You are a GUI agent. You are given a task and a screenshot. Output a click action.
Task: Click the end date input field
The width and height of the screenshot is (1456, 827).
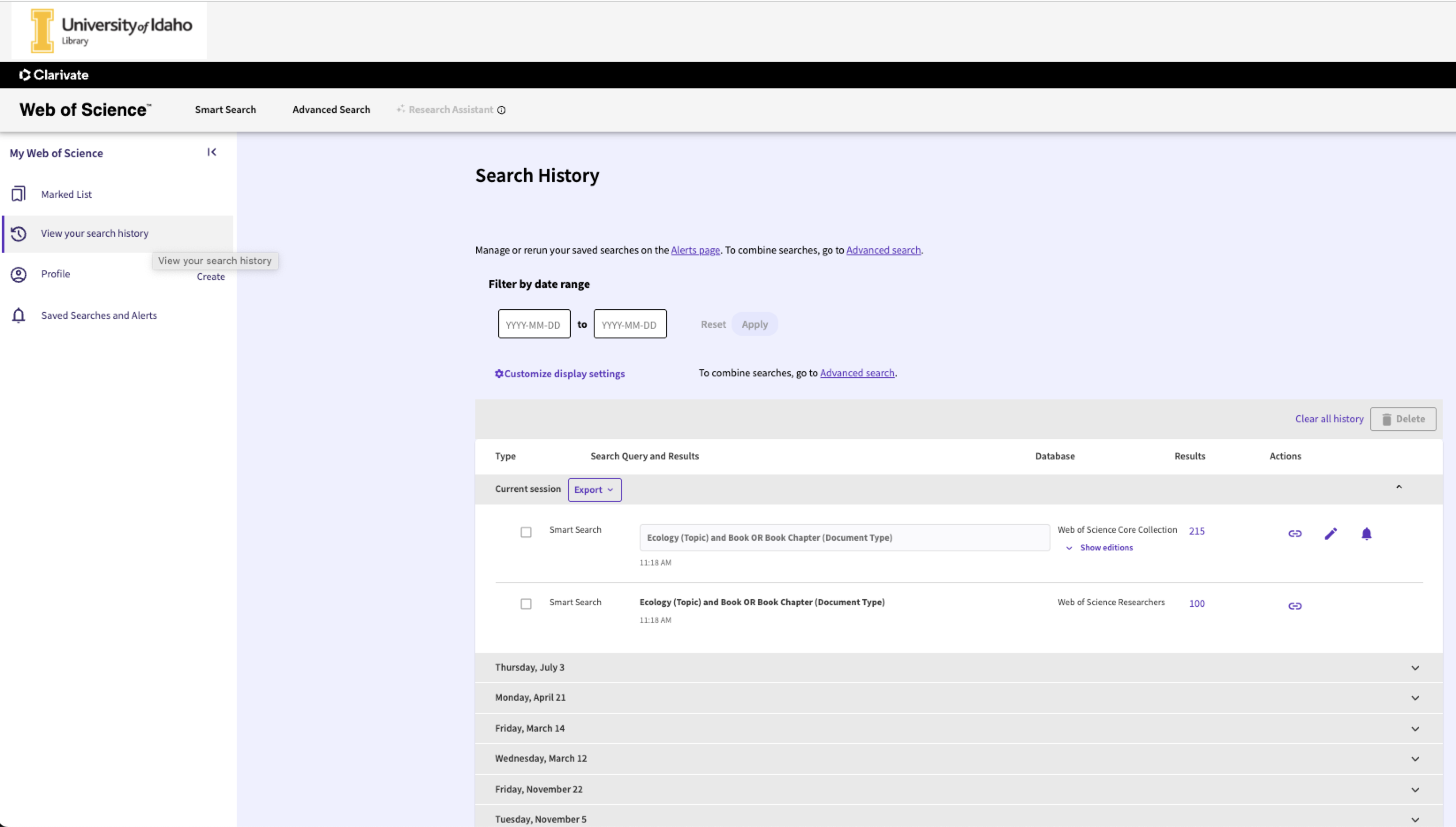tap(630, 324)
